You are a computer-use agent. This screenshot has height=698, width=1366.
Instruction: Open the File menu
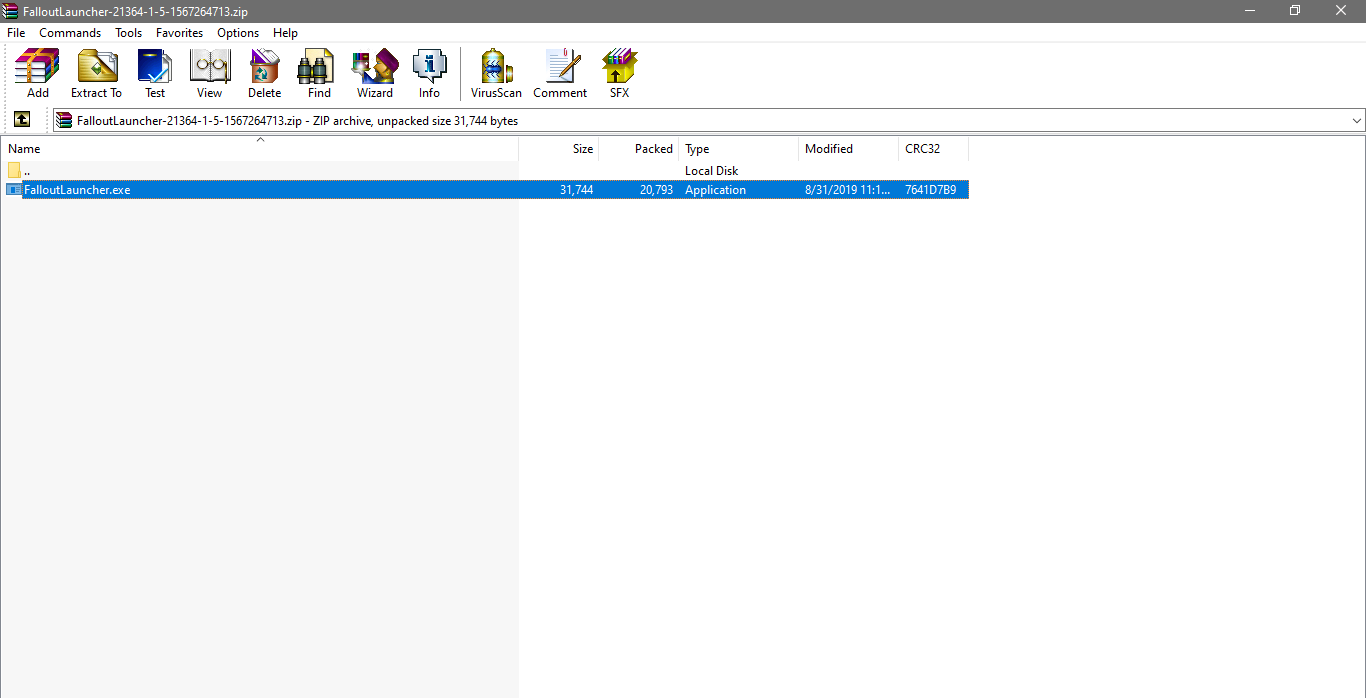coord(16,33)
